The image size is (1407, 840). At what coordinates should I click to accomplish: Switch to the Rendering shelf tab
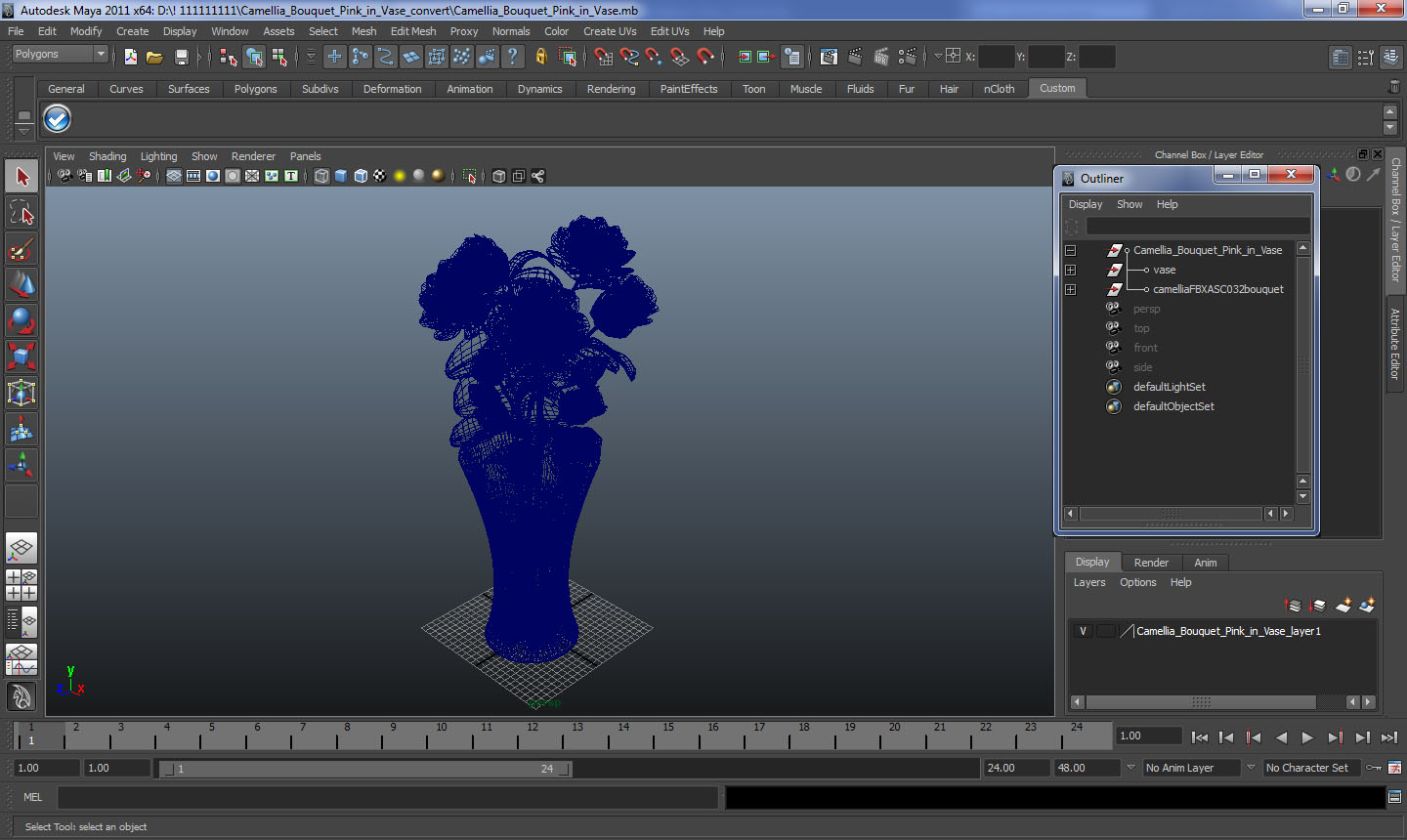pyautogui.click(x=611, y=89)
